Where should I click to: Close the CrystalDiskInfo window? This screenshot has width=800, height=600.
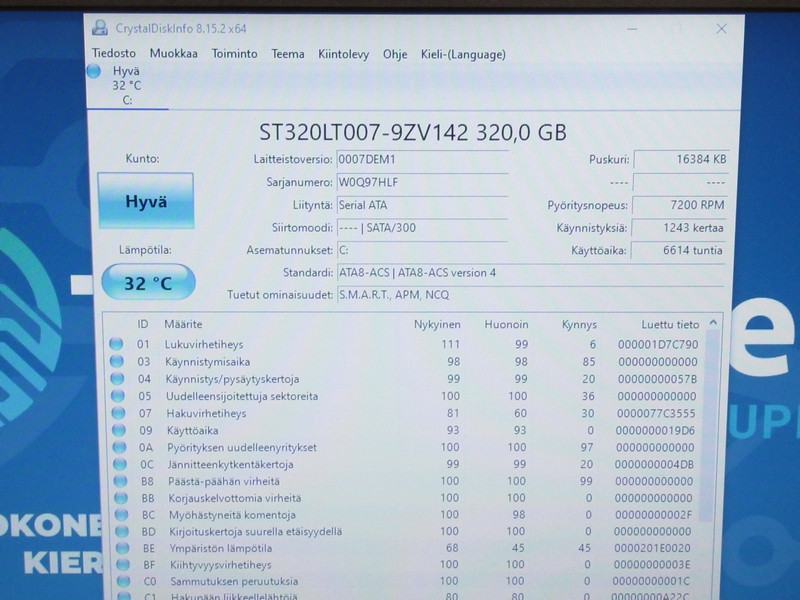[x=721, y=29]
